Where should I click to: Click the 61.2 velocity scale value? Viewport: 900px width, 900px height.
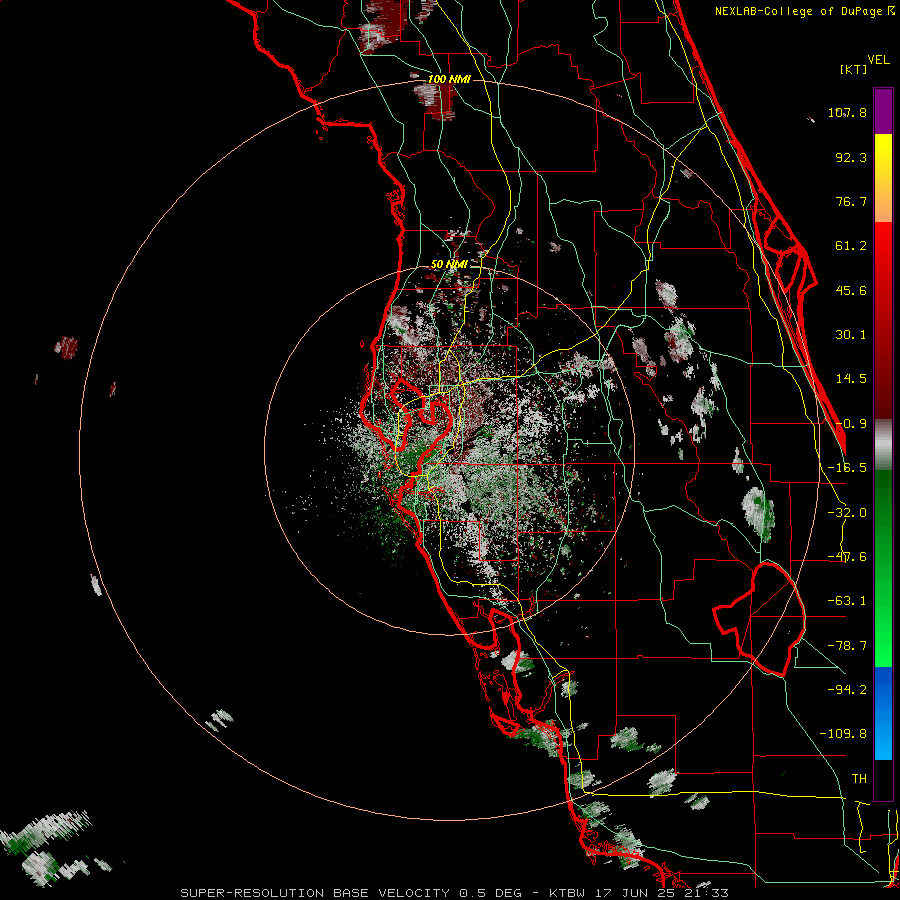[851, 246]
